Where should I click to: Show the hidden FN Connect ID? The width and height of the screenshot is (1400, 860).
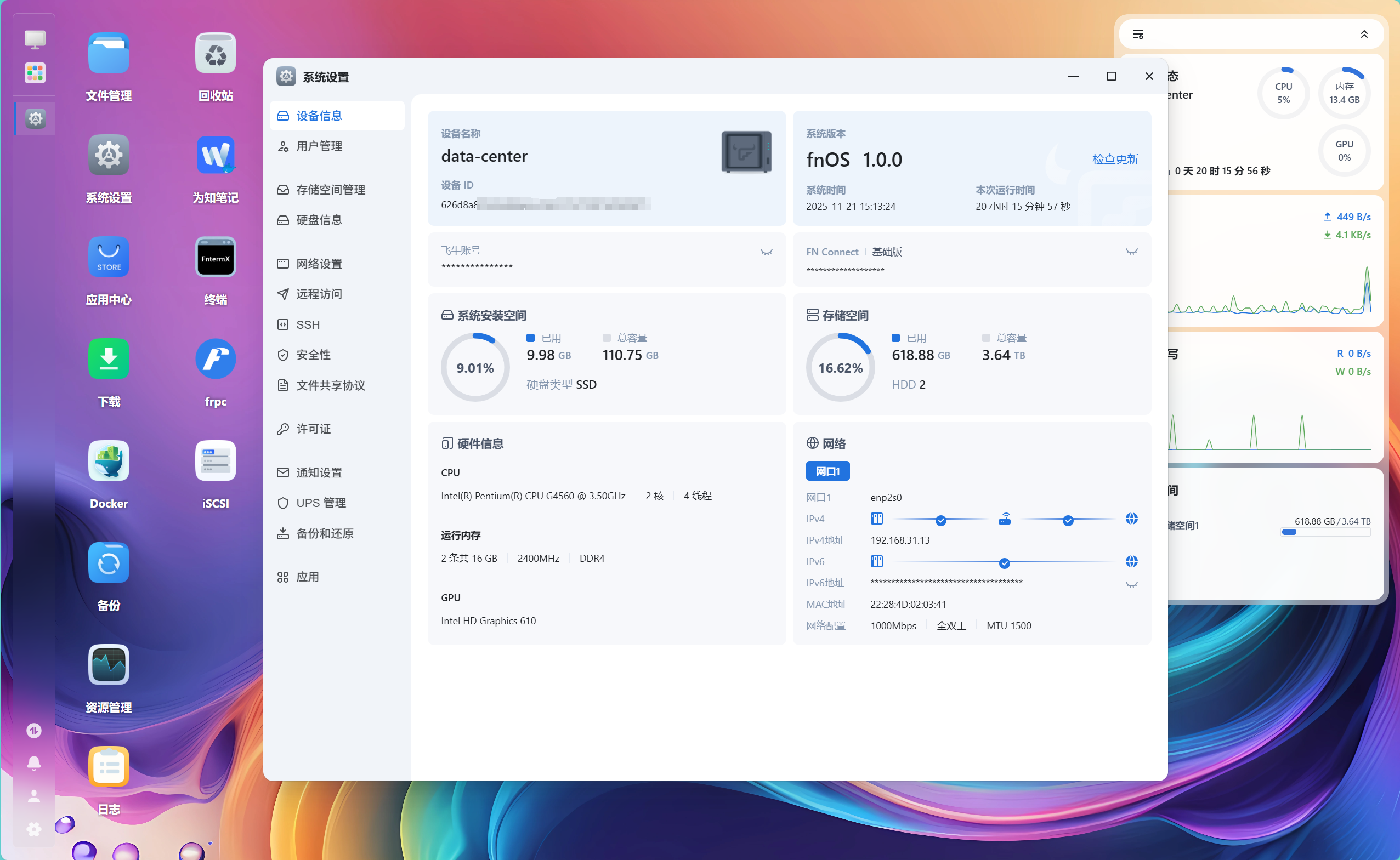click(x=1131, y=252)
